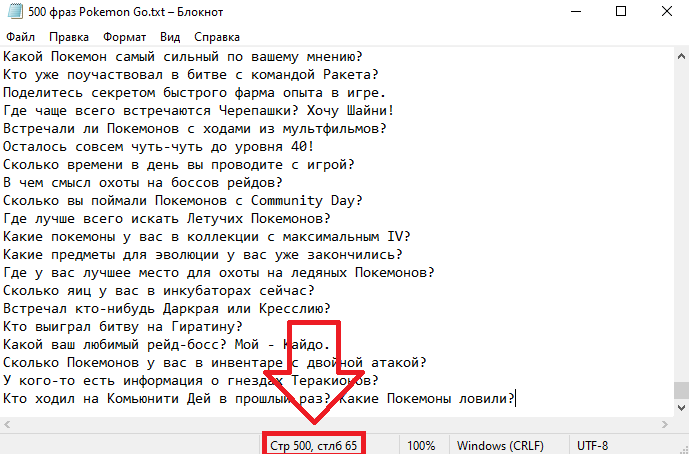The height and width of the screenshot is (454, 689).
Task: Click the 100% zoom level in the status bar
Action: 421,445
